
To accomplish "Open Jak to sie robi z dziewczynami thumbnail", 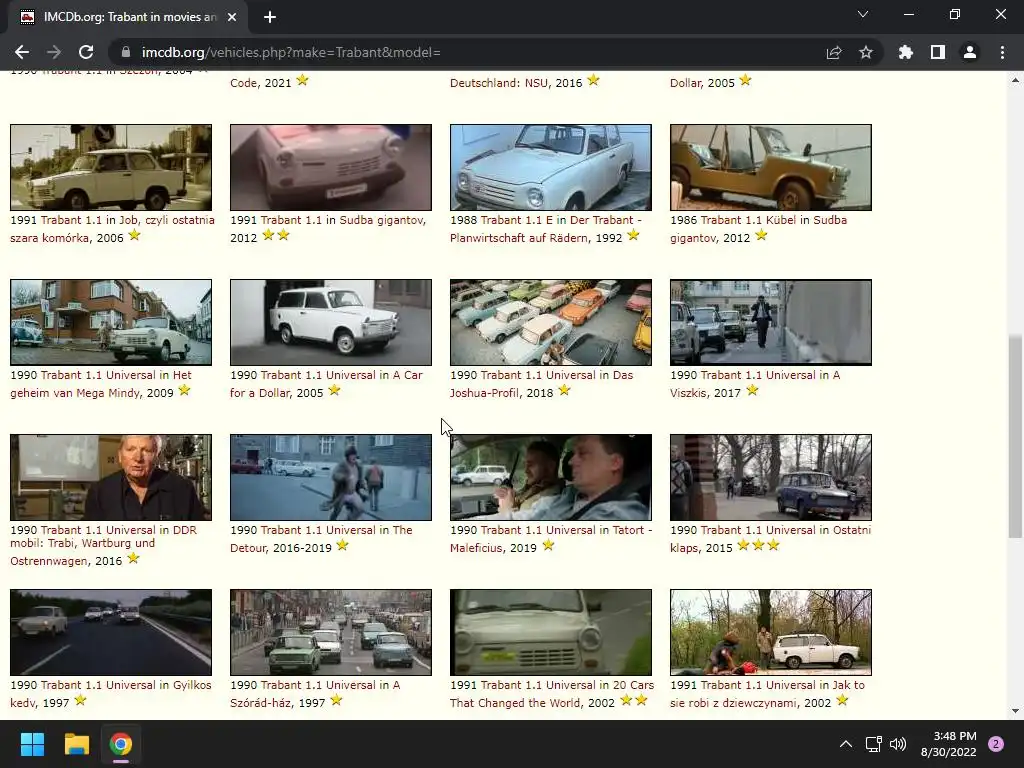I will pos(771,632).
